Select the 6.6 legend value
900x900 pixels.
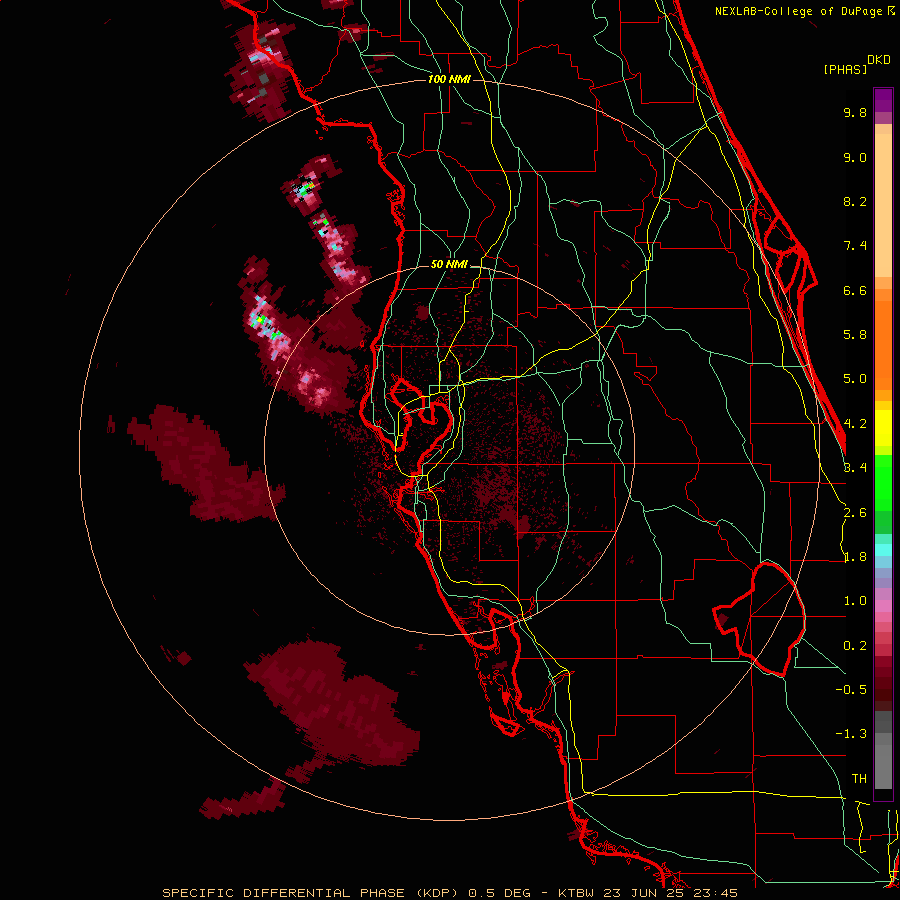855,290
